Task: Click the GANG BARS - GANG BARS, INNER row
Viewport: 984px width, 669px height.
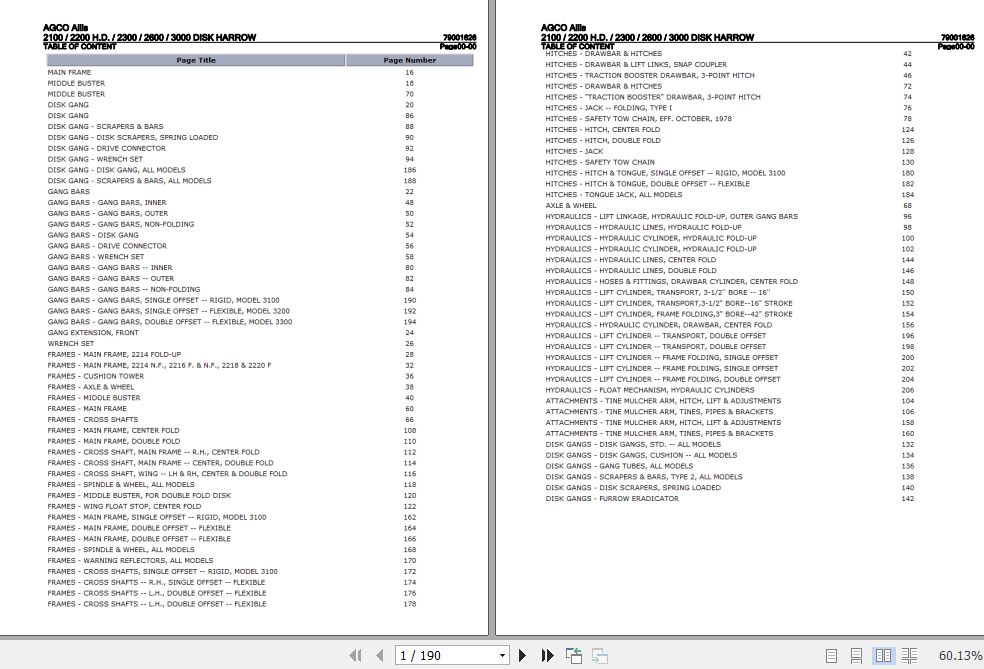Action: [107, 203]
